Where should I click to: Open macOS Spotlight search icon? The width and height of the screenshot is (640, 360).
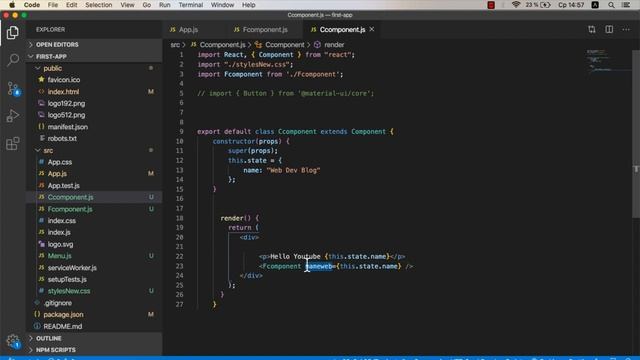point(611,5)
